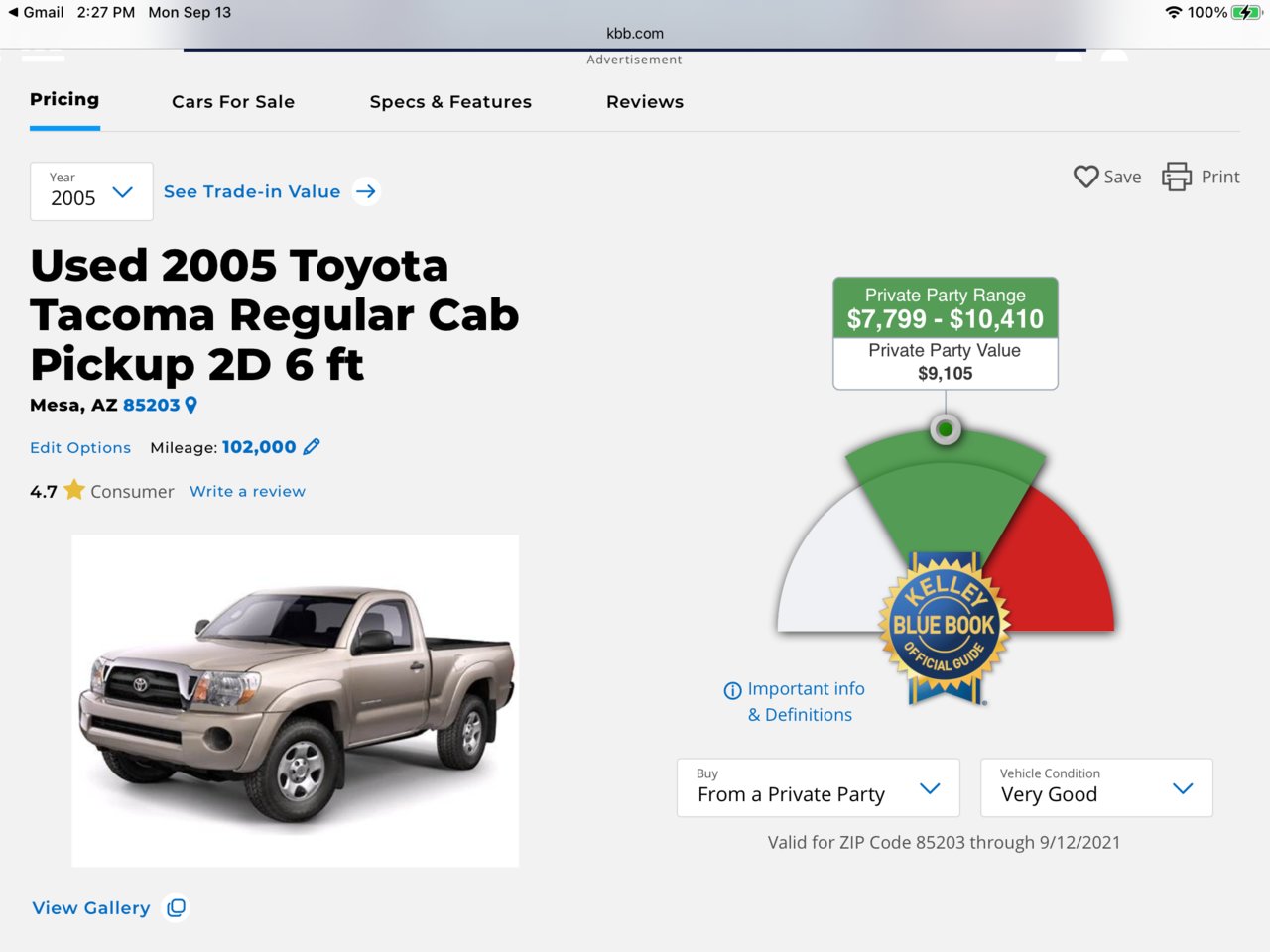This screenshot has height=952, width=1270.
Task: Switch to the Cars For Sale tab
Action: [x=233, y=102]
